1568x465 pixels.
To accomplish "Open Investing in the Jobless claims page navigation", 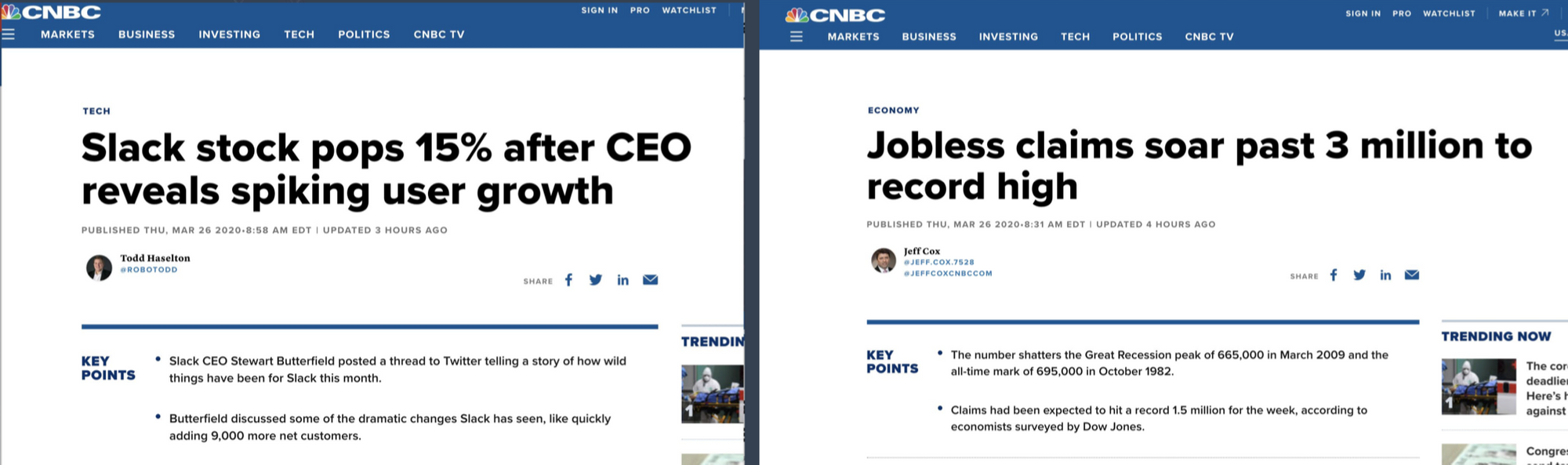I will tap(1008, 37).
